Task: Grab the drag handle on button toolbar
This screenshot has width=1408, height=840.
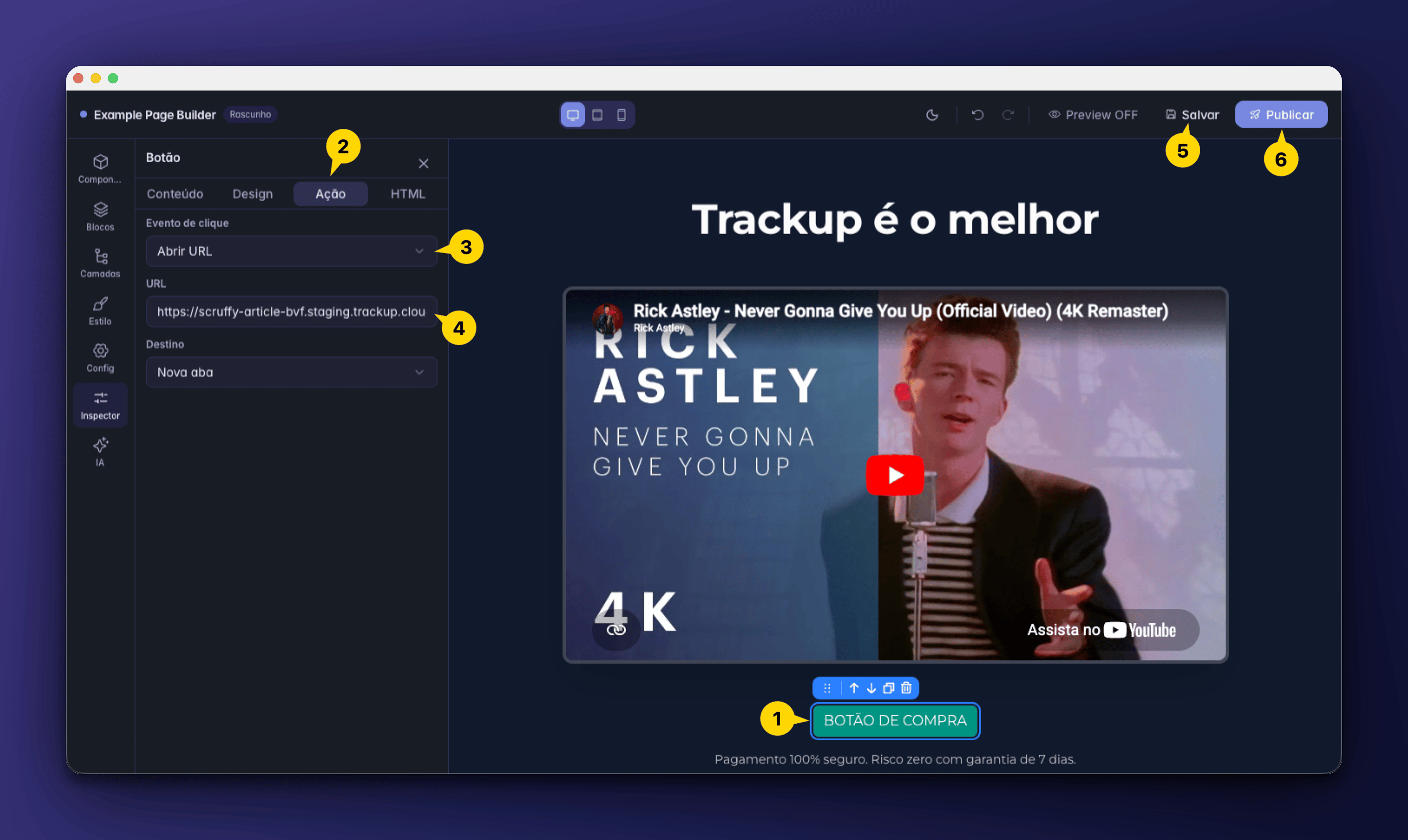Action: 827,688
